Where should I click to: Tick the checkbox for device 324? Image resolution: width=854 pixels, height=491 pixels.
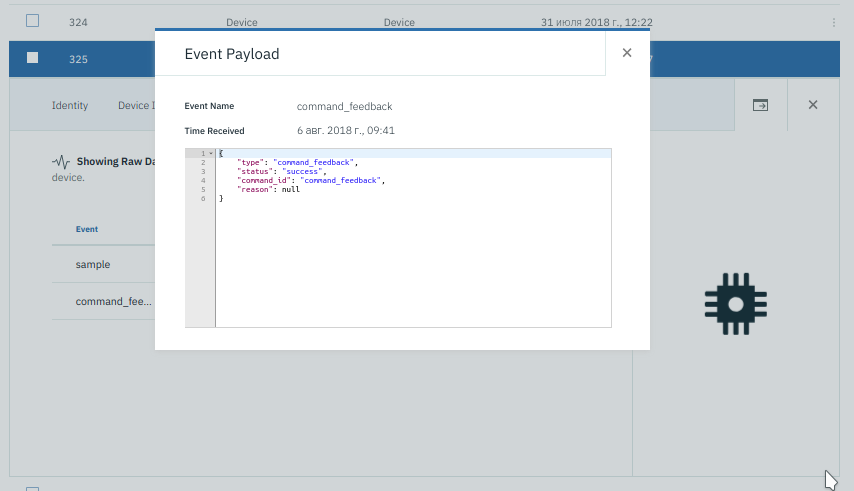(33, 21)
